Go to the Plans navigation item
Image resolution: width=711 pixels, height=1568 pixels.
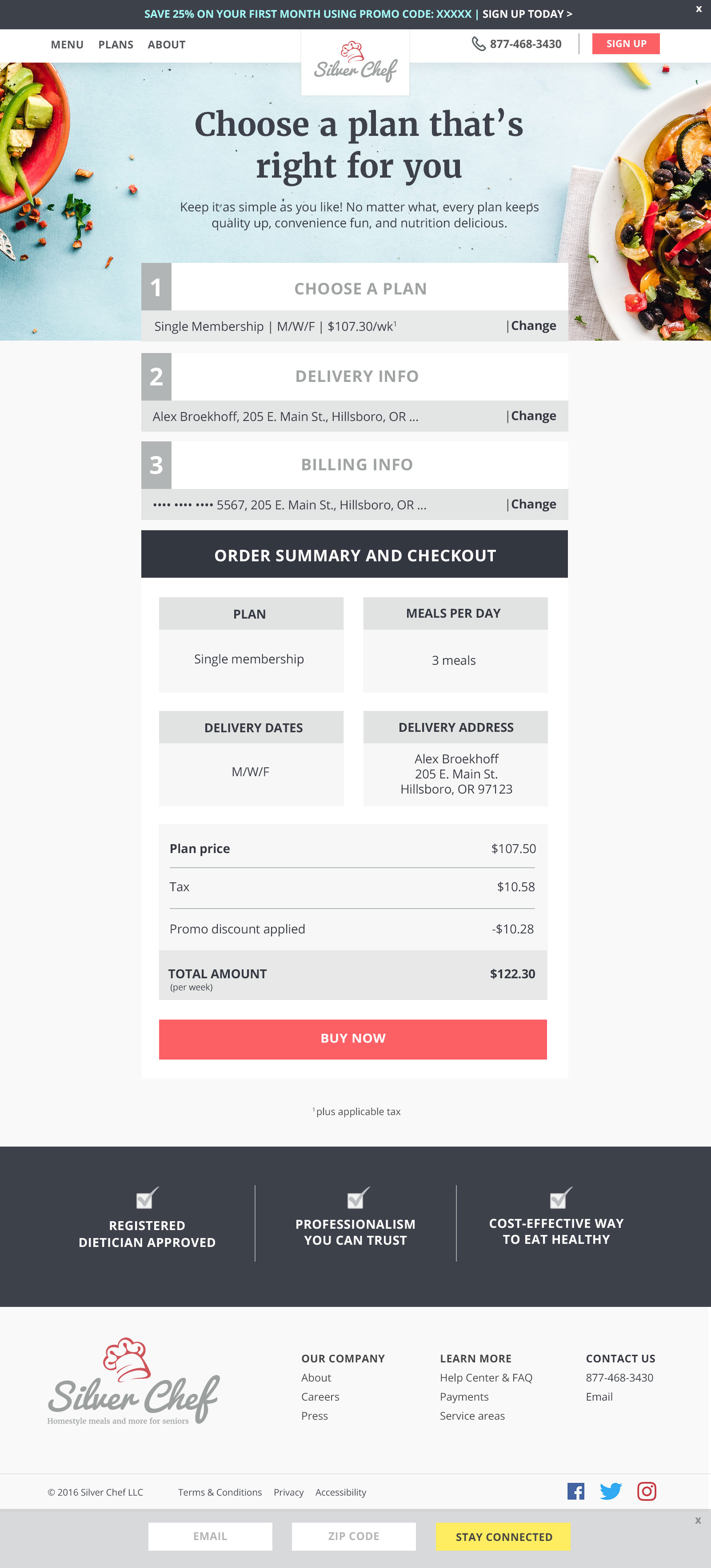tap(116, 44)
